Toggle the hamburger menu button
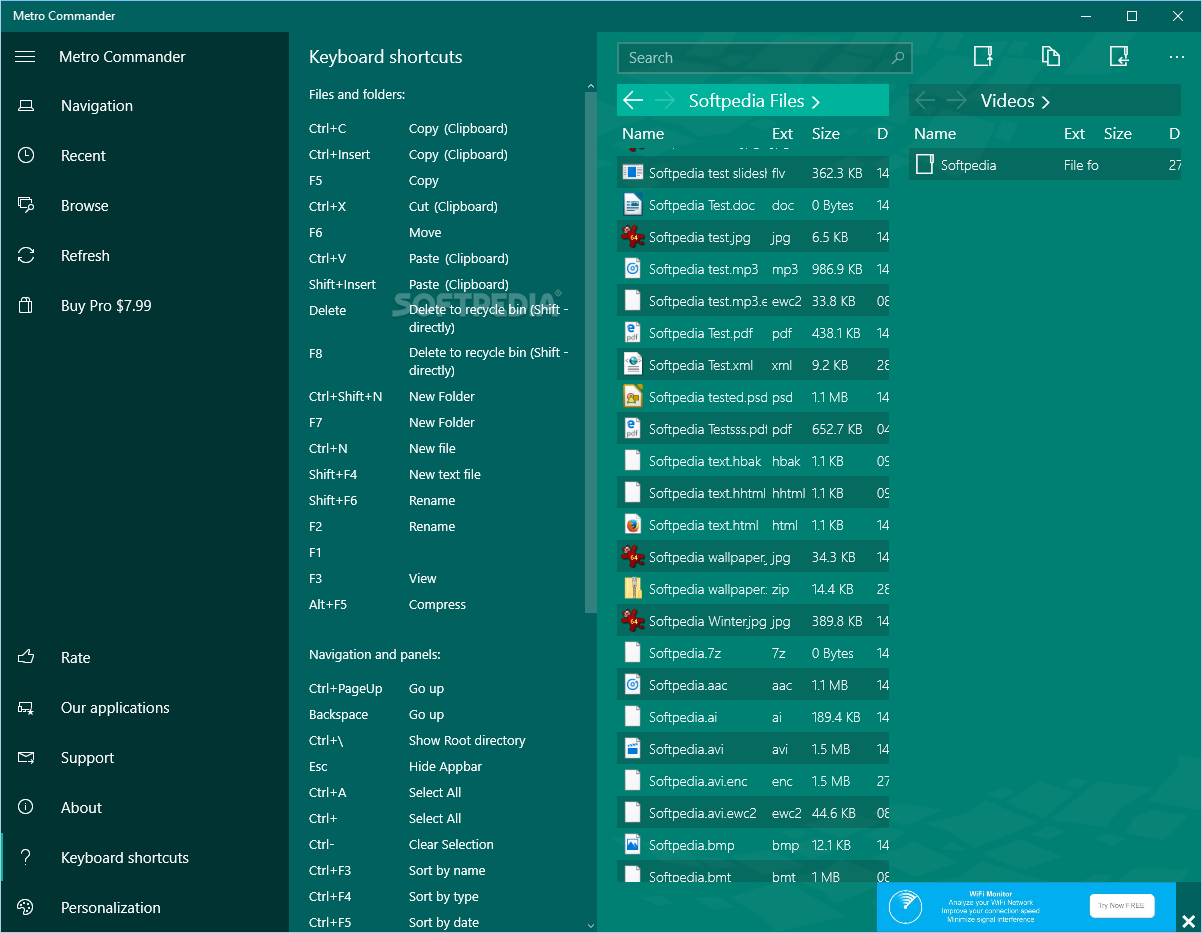The image size is (1202, 933). click(x=25, y=57)
